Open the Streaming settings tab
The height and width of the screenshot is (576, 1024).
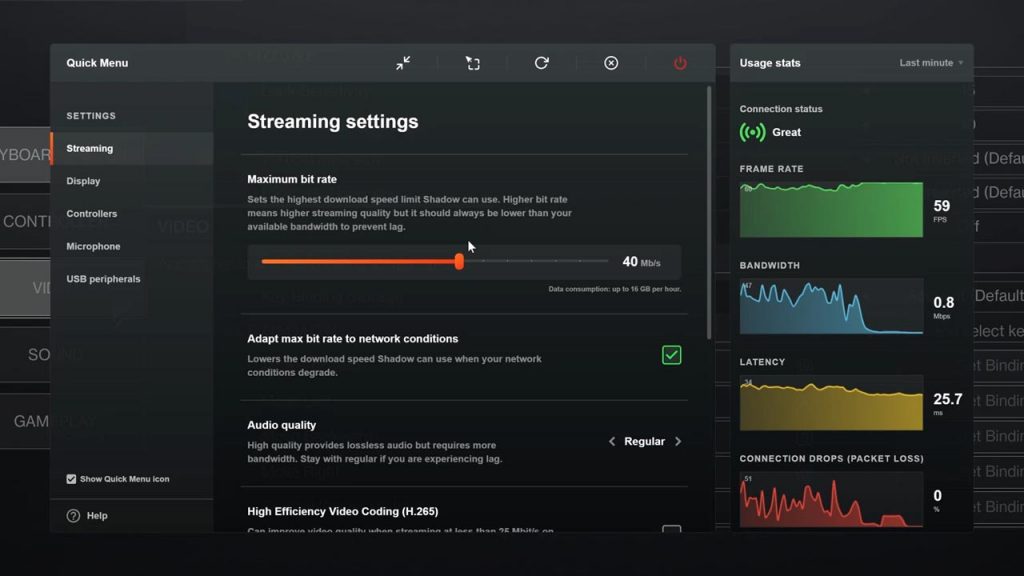click(132, 148)
